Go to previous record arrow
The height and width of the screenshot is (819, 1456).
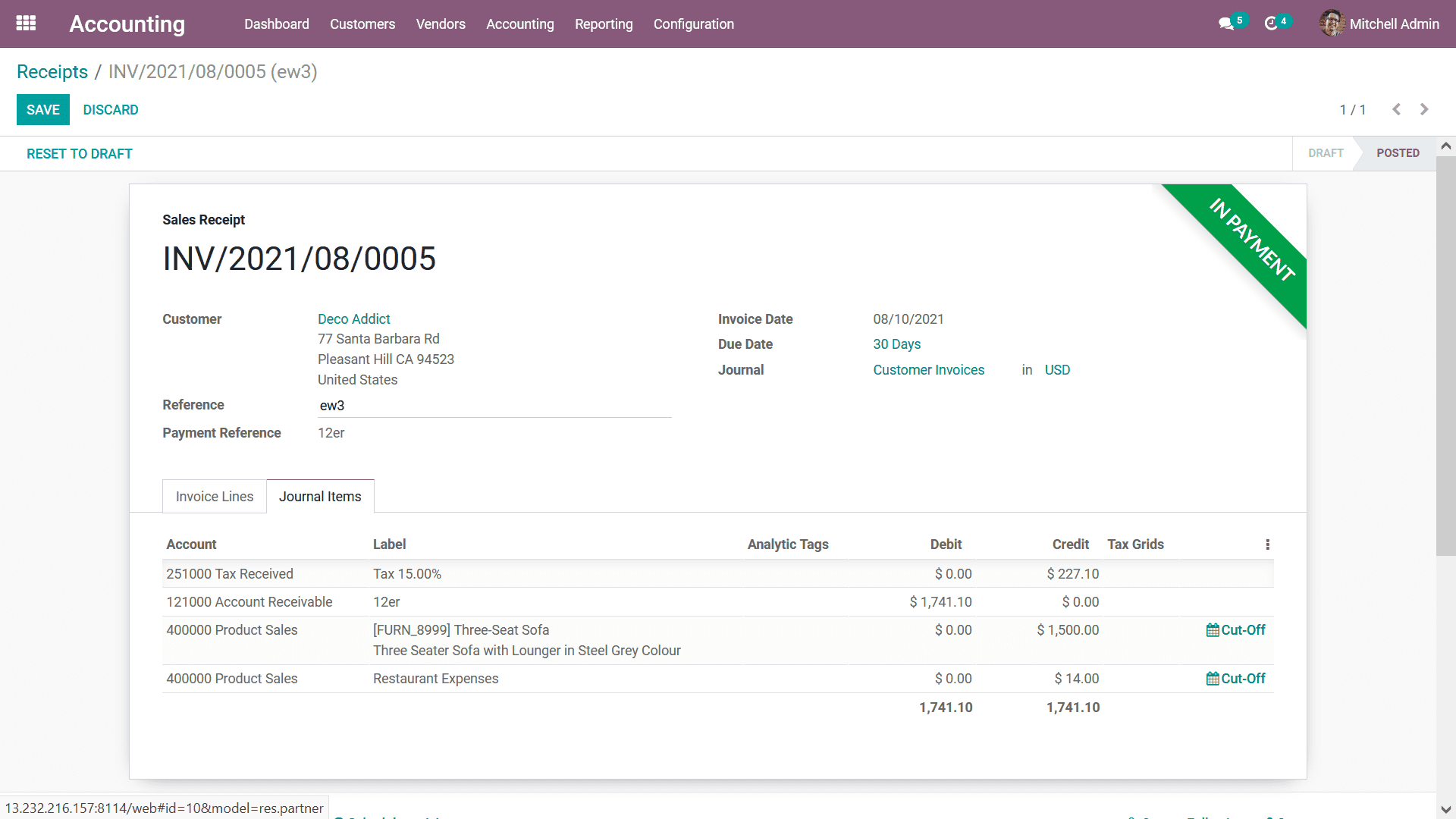(1396, 109)
